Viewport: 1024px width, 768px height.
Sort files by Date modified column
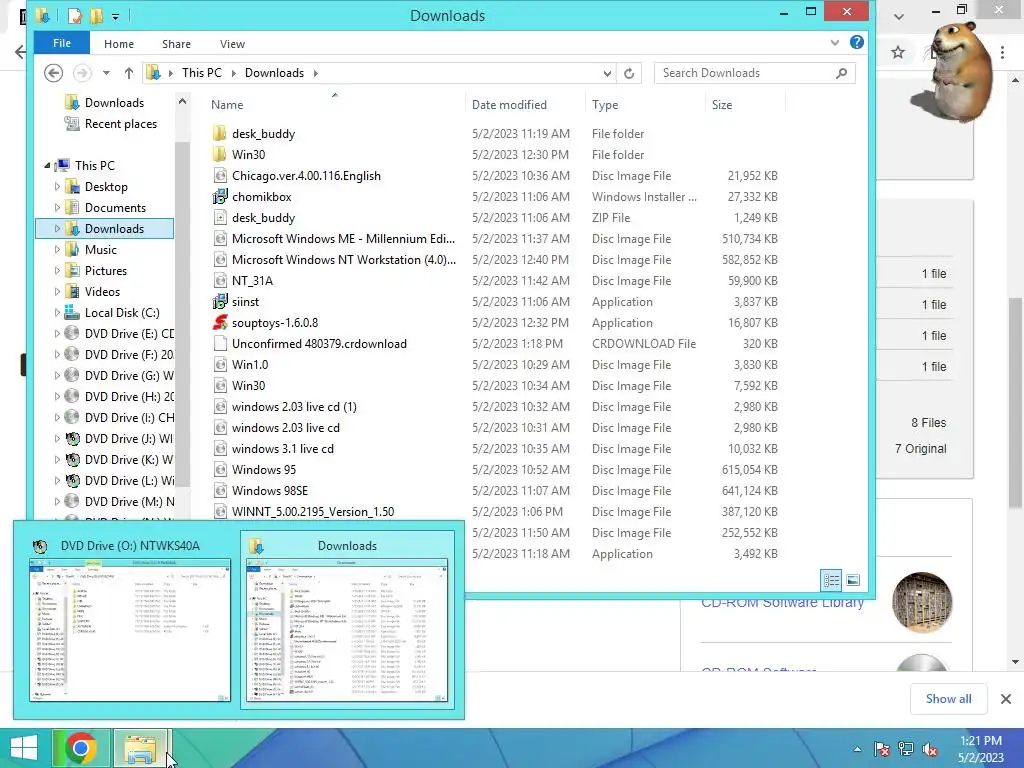coord(509,104)
